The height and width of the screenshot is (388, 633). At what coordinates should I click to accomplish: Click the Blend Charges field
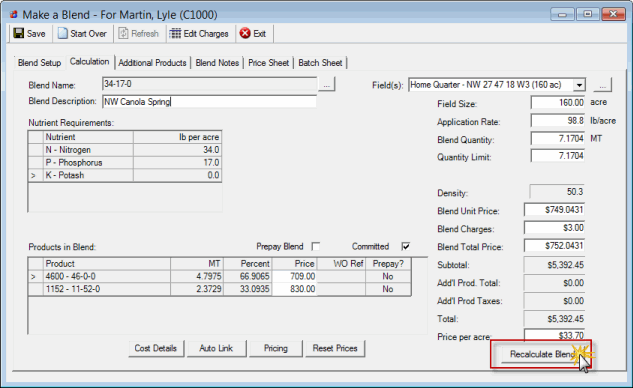pos(554,228)
